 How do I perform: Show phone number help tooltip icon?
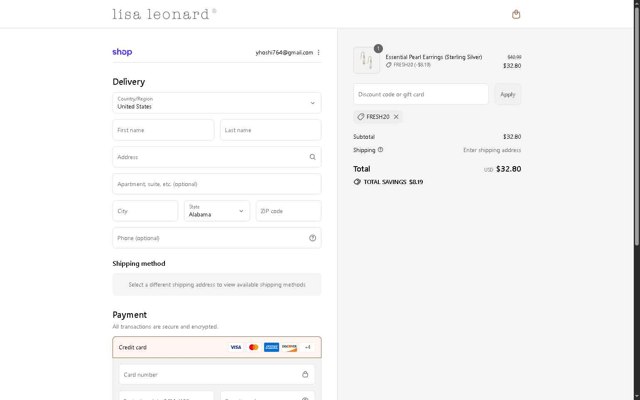(x=312, y=238)
